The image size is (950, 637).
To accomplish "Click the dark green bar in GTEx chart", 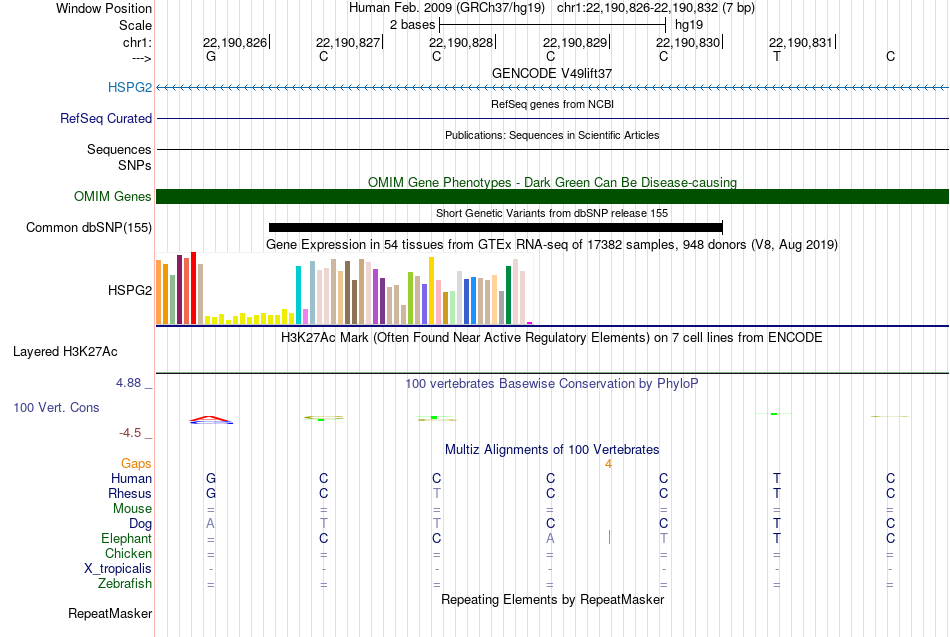I will [508, 295].
